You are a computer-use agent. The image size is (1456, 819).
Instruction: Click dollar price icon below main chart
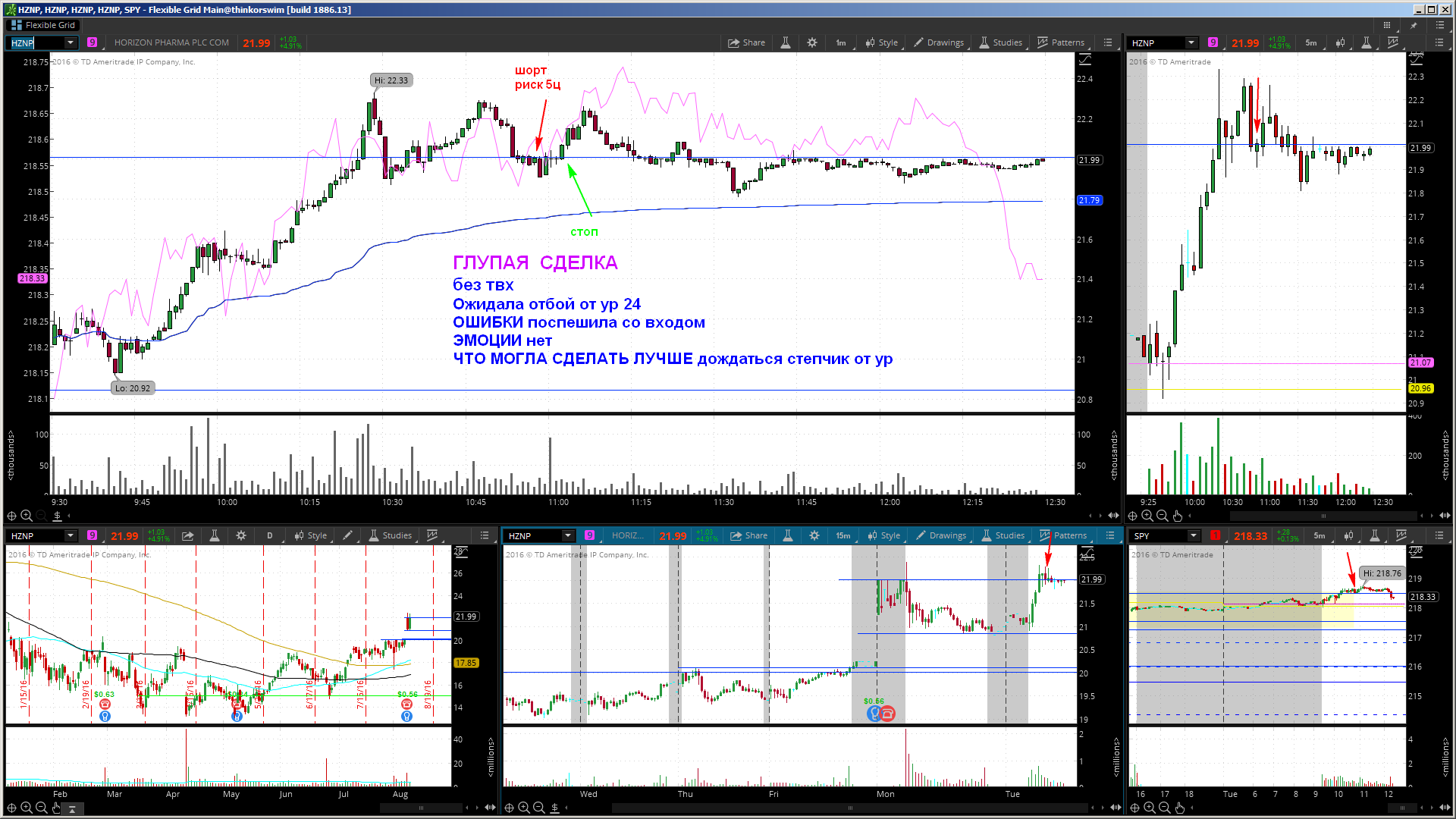[x=57, y=516]
